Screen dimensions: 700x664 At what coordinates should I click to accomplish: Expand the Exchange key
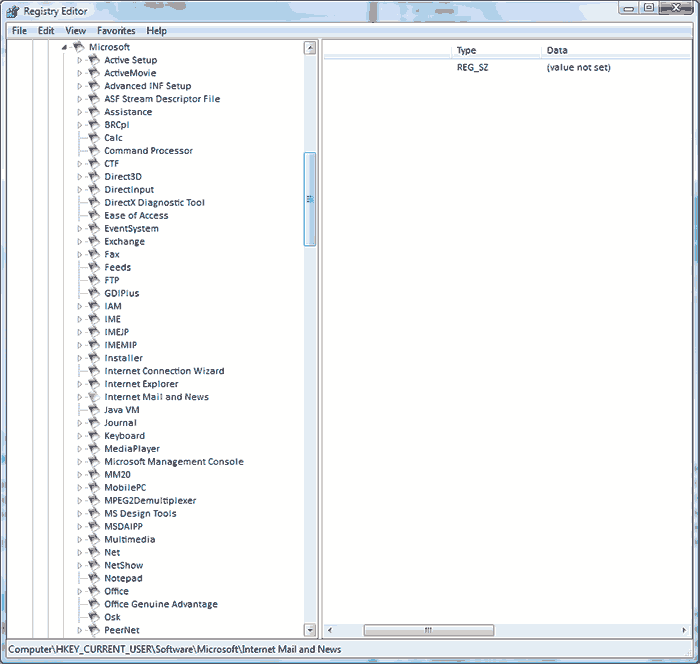pyautogui.click(x=79, y=242)
